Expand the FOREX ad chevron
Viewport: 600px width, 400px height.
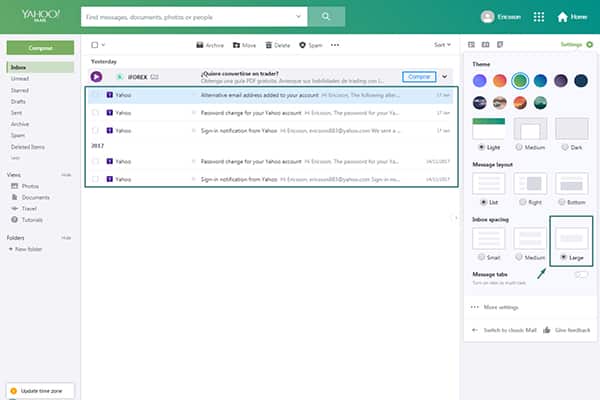[445, 77]
